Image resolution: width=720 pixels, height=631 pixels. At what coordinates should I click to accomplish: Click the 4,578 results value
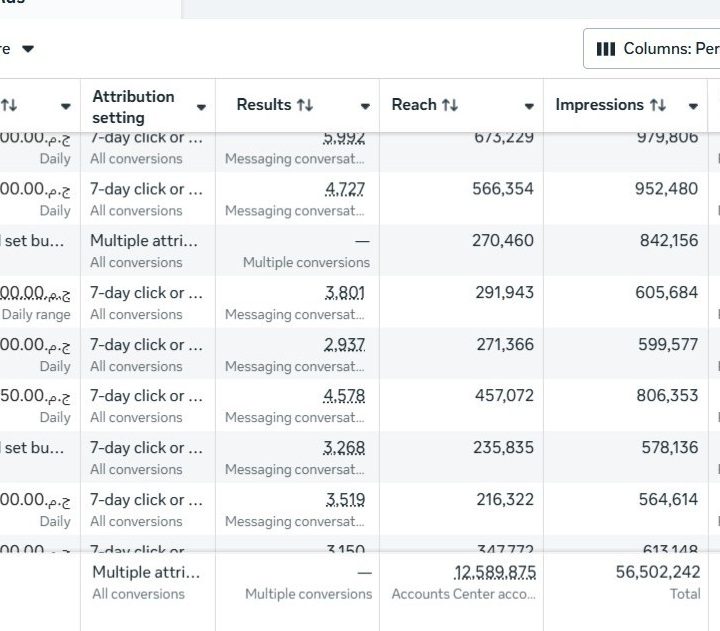coord(345,396)
